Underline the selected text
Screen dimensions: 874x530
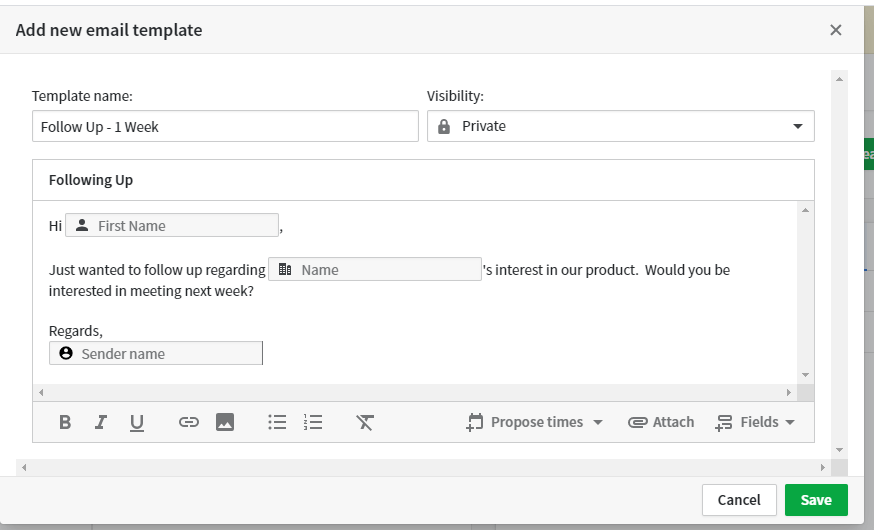137,422
